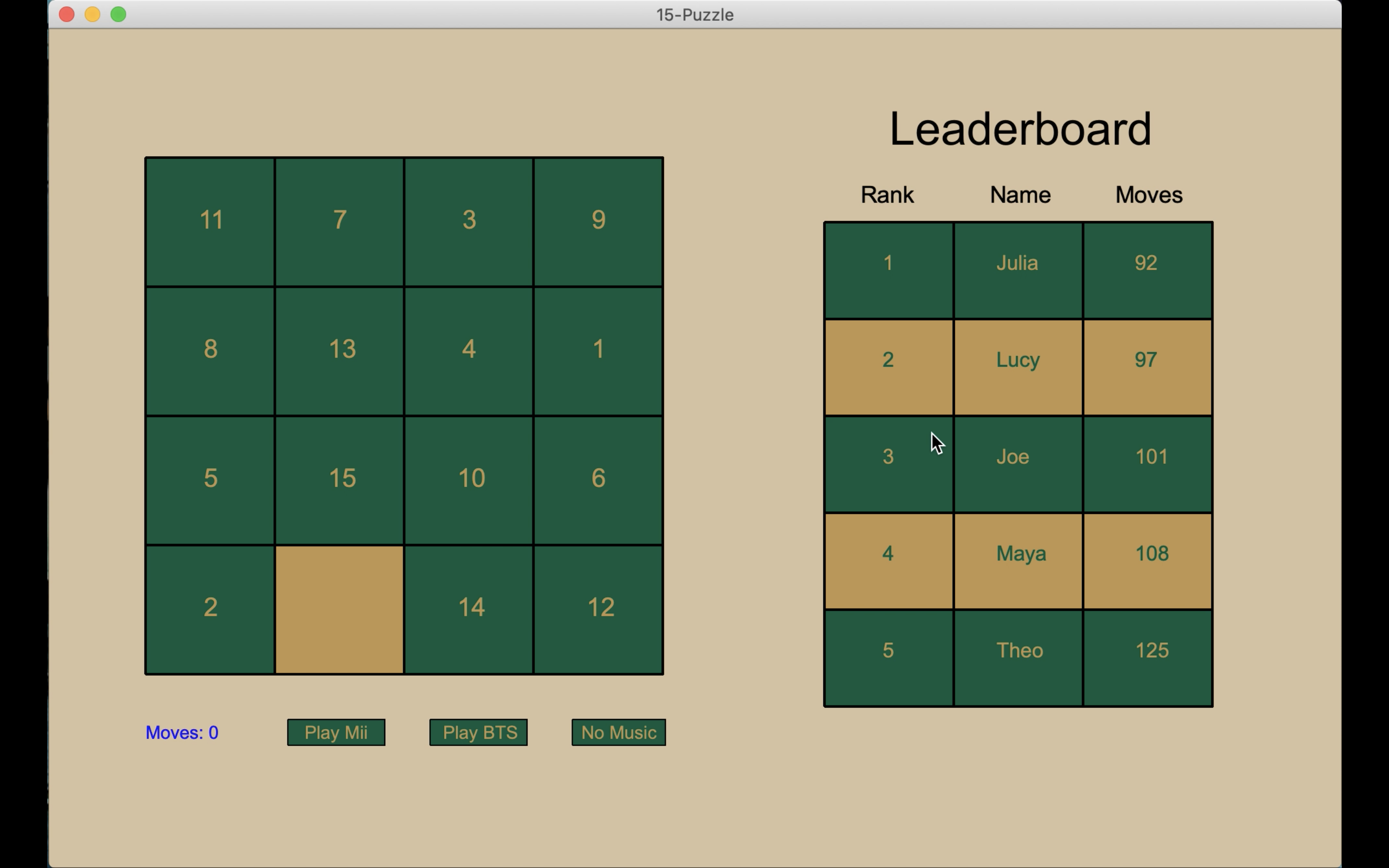Screen dimensions: 1389x868
Task: Click the puzzle tile numbered 14
Action: tap(468, 609)
